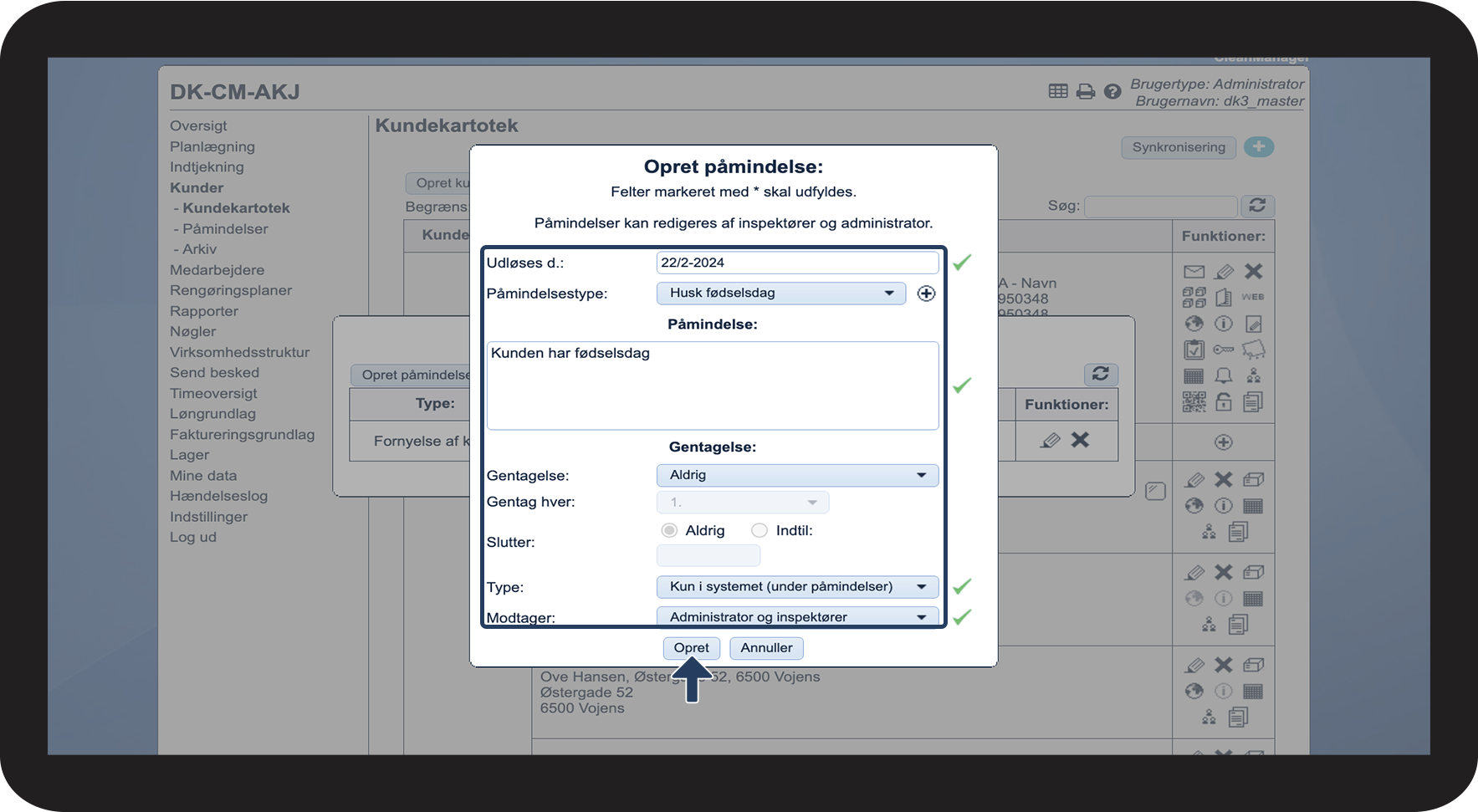Expand the Gentagelse dropdown set to Aldrig

click(x=797, y=475)
